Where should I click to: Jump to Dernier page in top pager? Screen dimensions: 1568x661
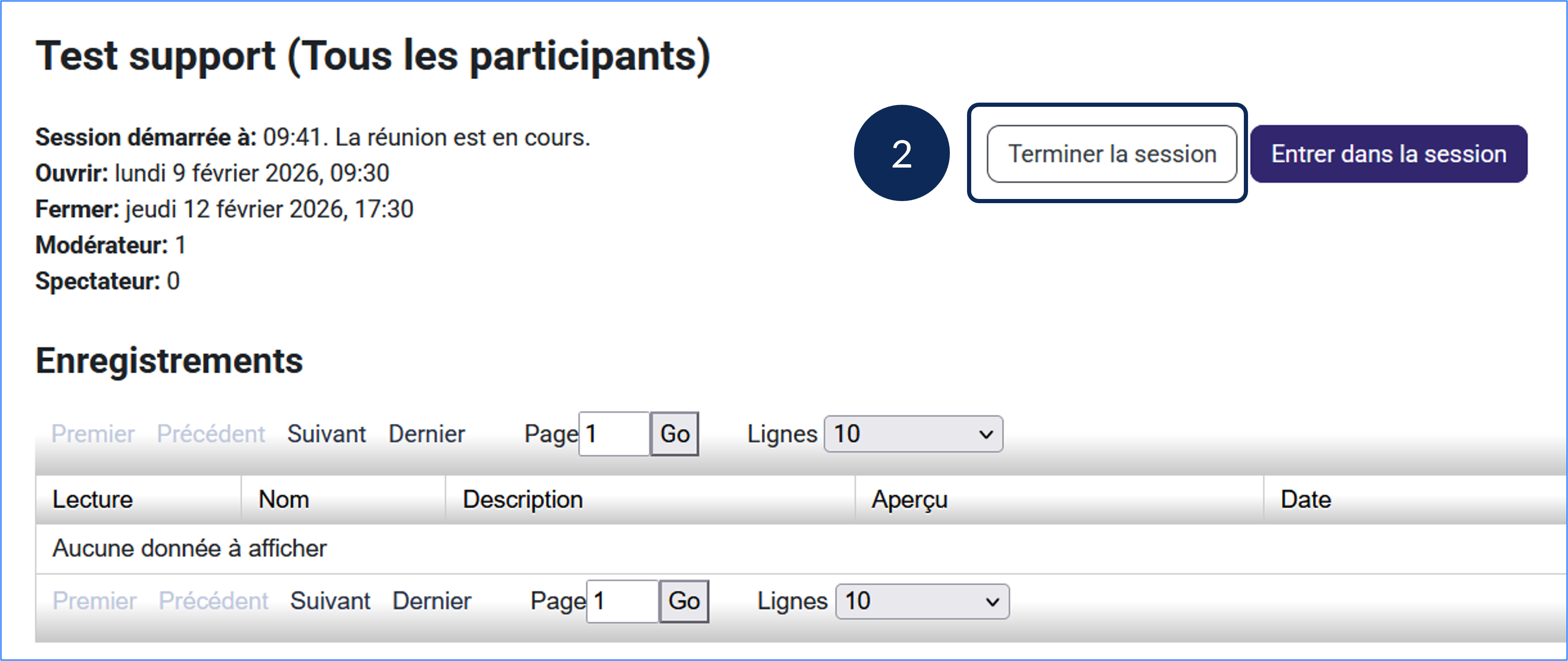click(x=427, y=434)
